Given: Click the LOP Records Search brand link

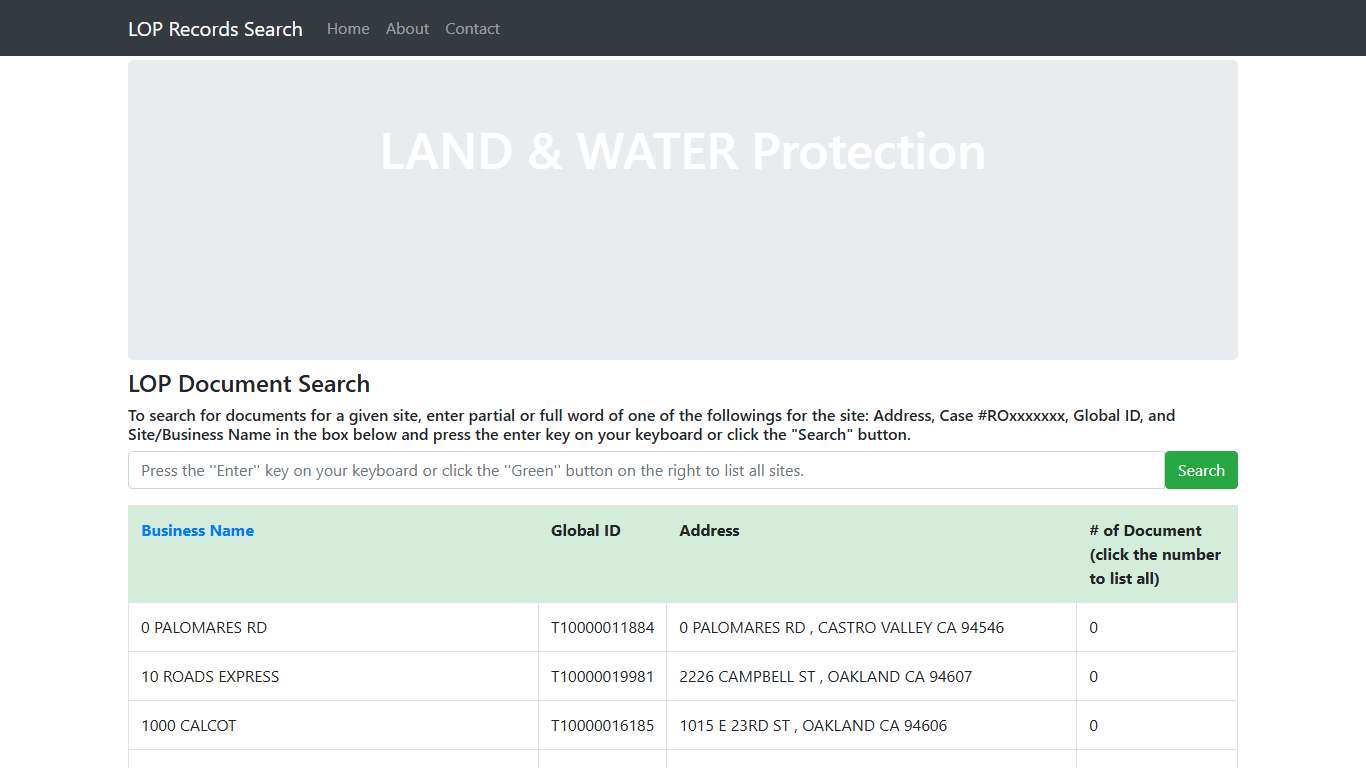Looking at the screenshot, I should coord(215,29).
